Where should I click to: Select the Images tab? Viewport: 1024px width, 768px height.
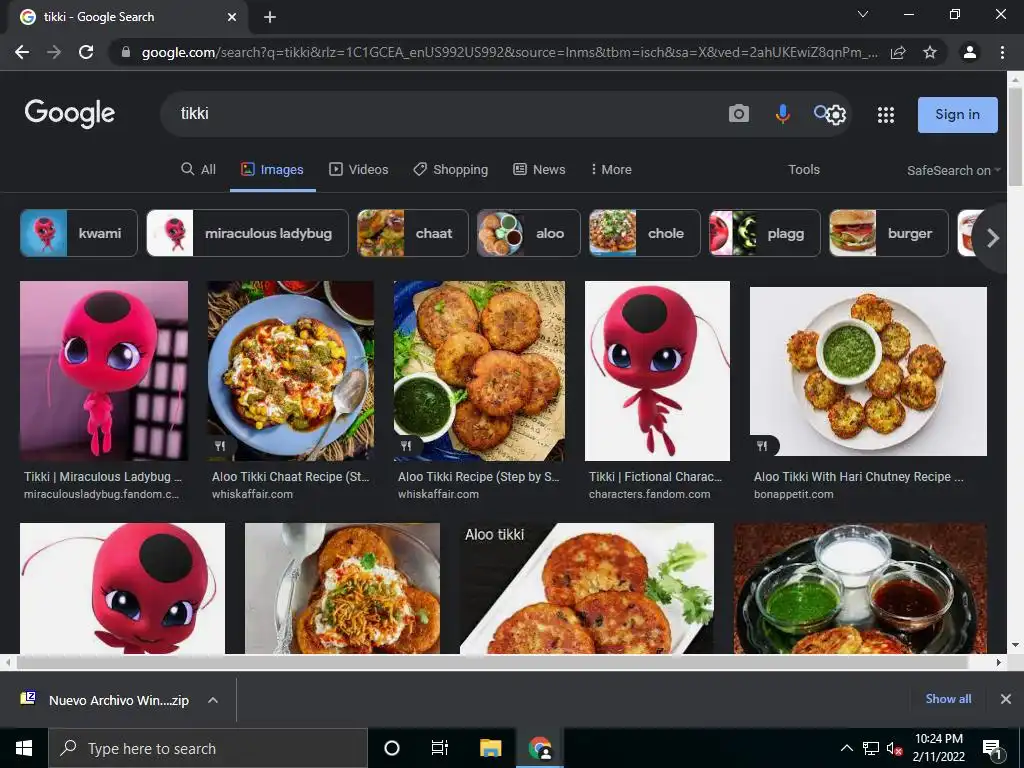(x=272, y=170)
